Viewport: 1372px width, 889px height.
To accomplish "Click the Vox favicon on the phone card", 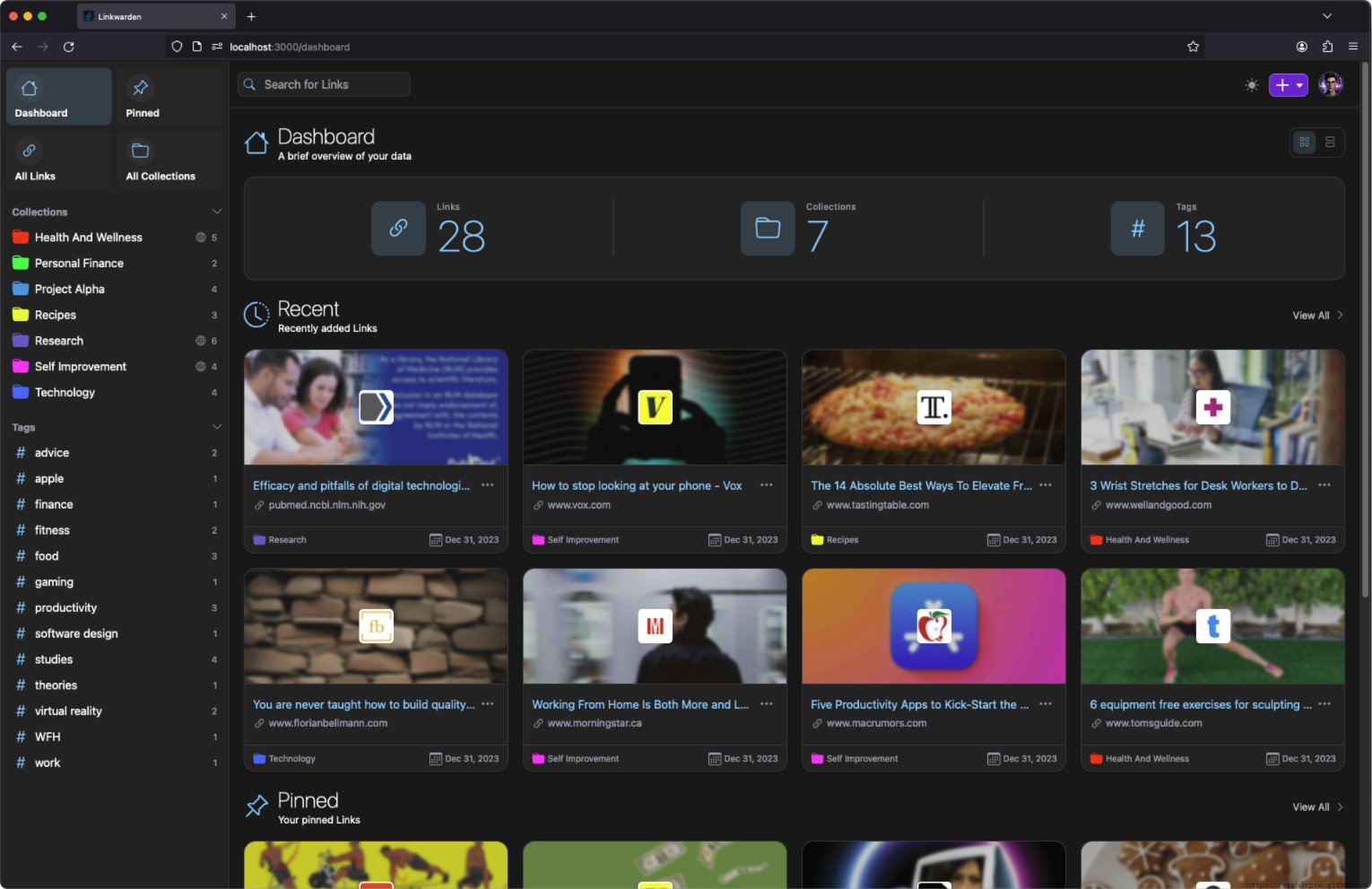I will click(655, 407).
